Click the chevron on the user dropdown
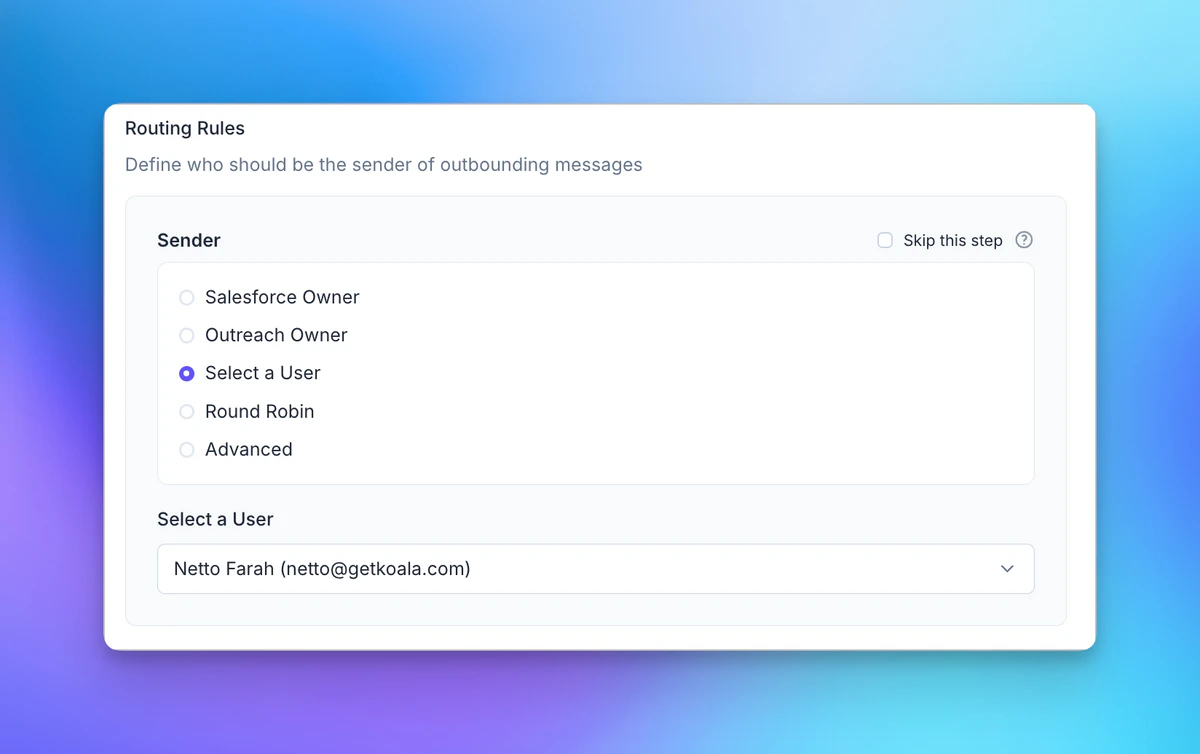Viewport: 1200px width, 754px height. pos(1008,568)
